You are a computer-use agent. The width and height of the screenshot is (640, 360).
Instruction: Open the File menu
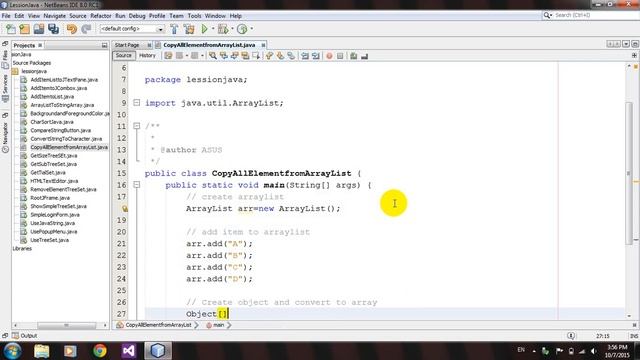point(6,16)
